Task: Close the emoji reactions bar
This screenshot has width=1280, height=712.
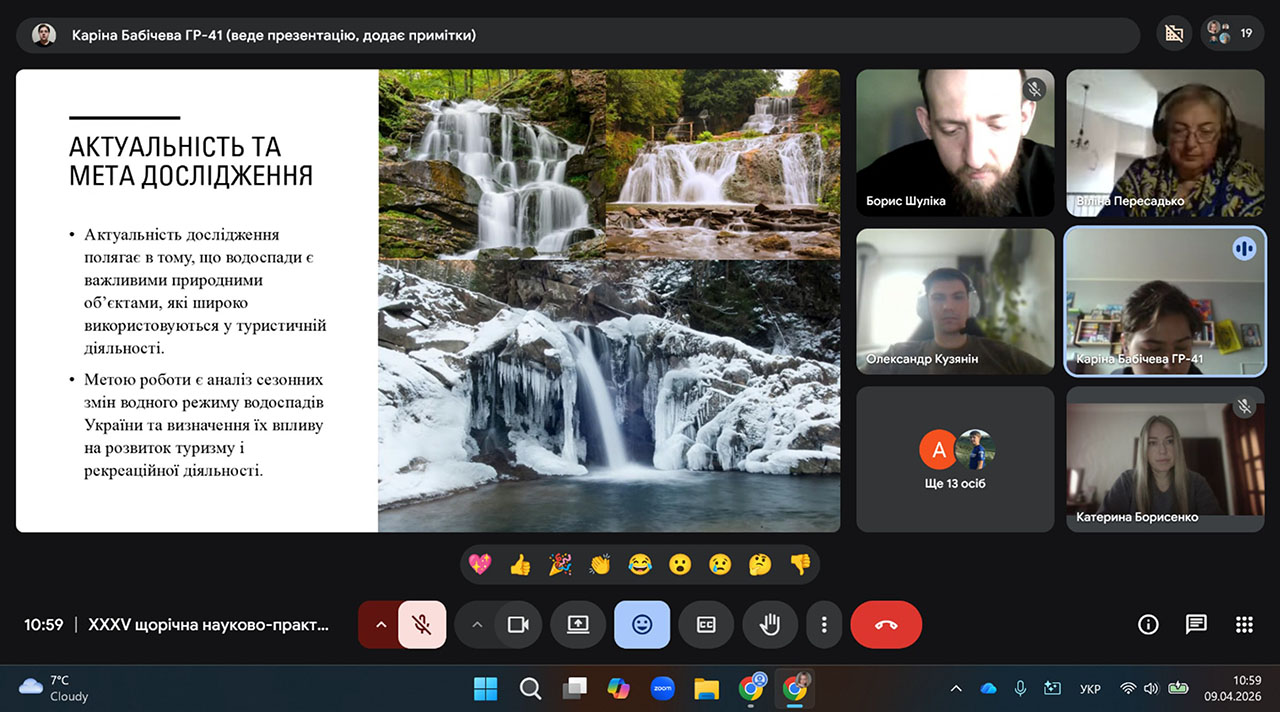Action: click(641, 625)
